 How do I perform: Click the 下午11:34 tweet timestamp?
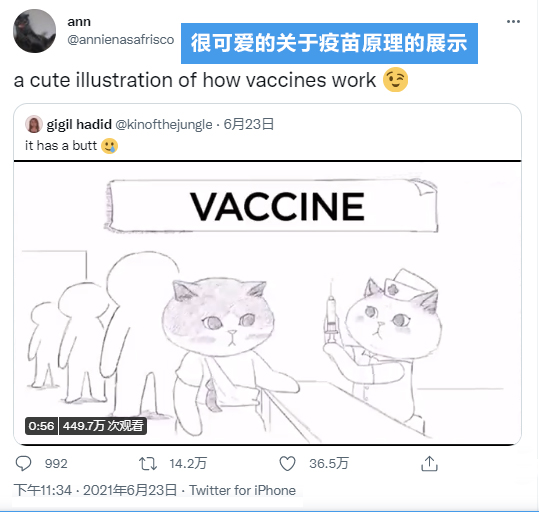coord(43,490)
